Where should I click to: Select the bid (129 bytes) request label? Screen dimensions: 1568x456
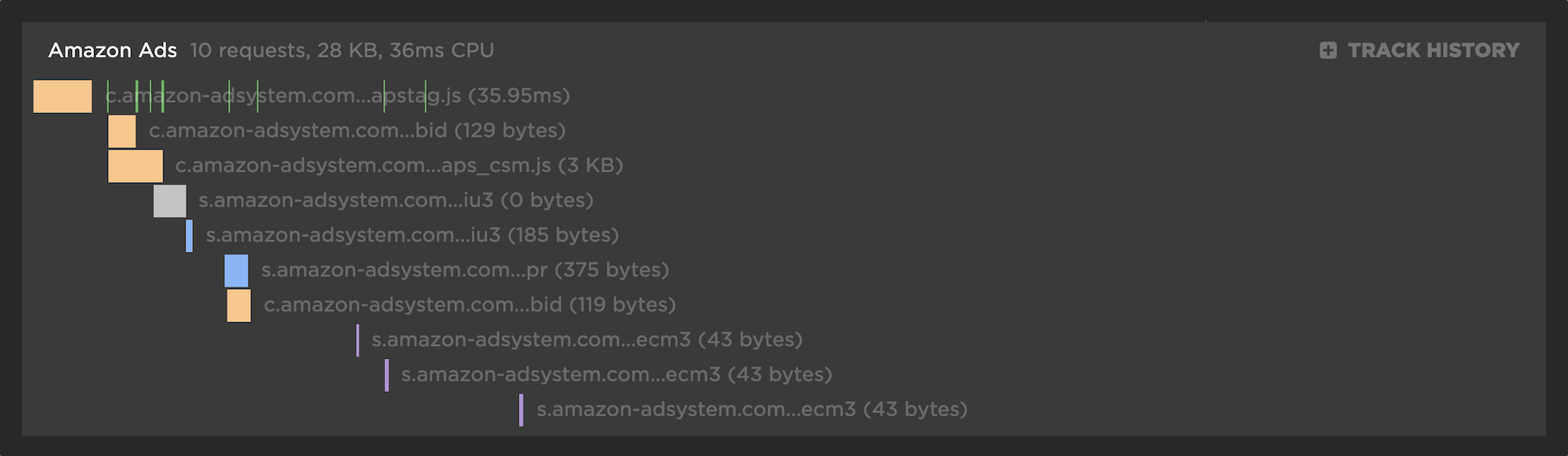coord(357,131)
